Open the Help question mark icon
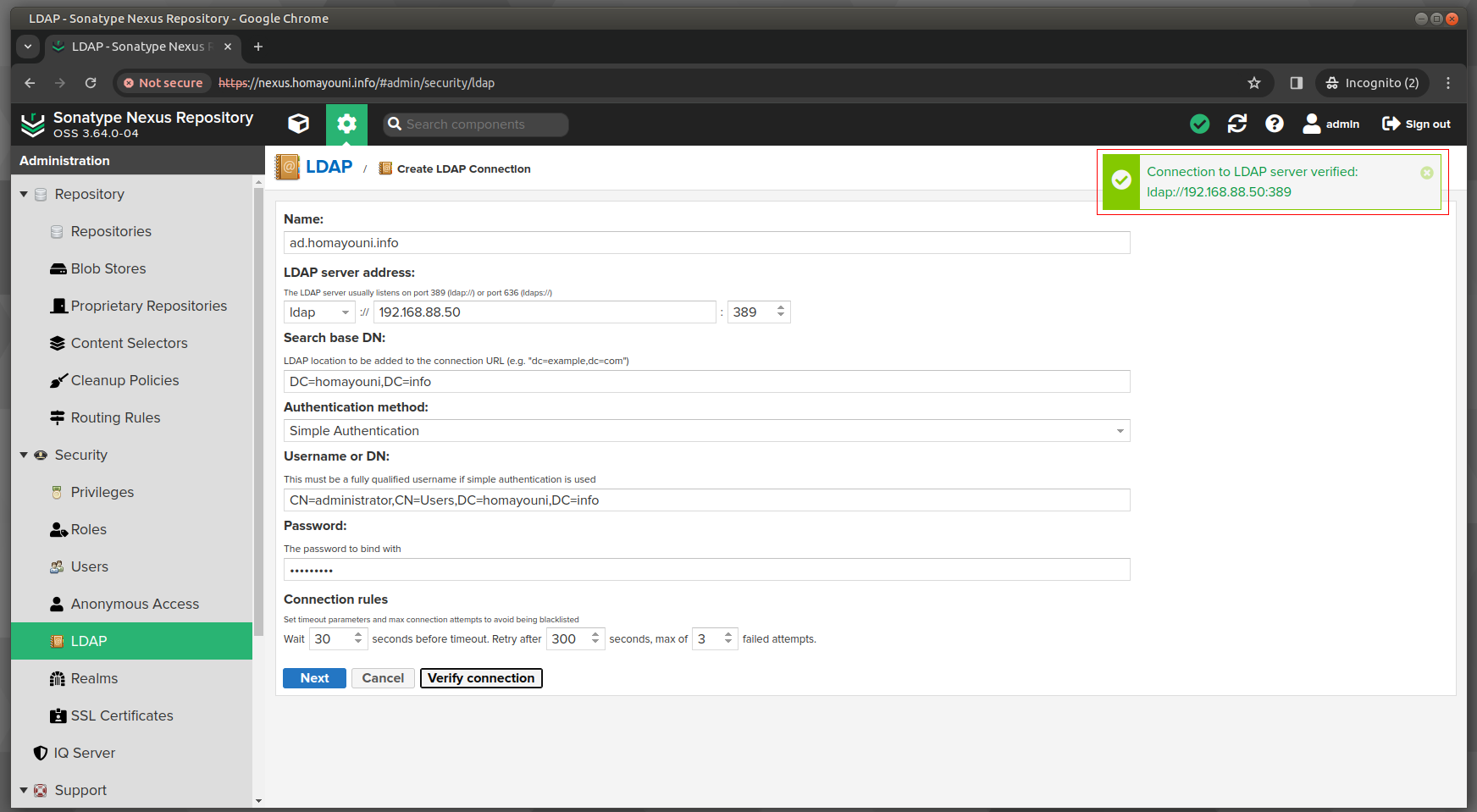This screenshot has width=1477, height=812. coord(1275,124)
